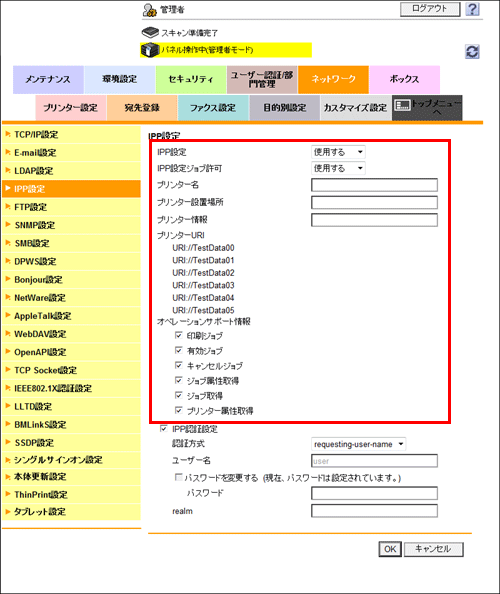Image resolution: width=500 pixels, height=594 pixels.
Task: Open the IPP設定 dropdown
Action: [338, 152]
